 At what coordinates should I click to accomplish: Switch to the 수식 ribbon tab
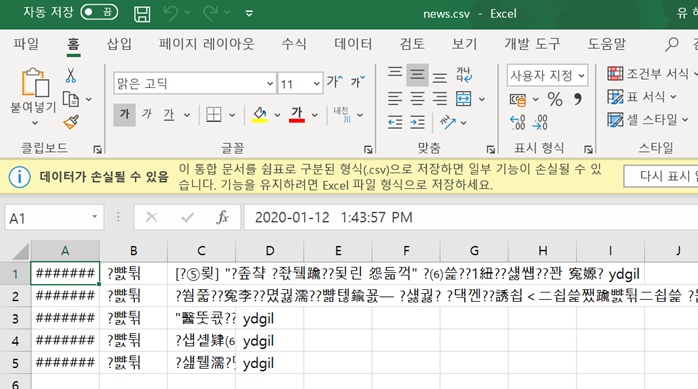pyautogui.click(x=294, y=44)
